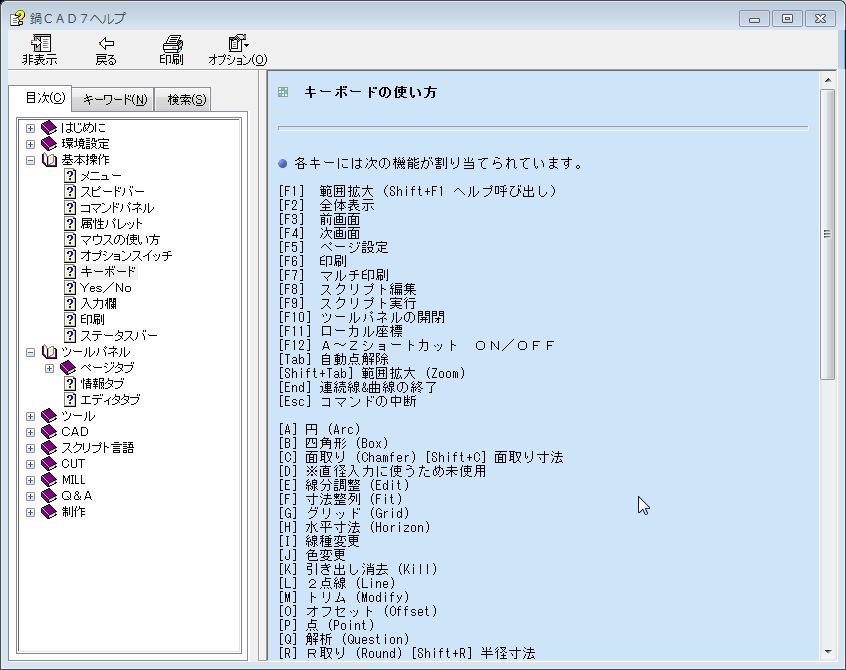Click the content scrollbar up arrow

click(828, 80)
